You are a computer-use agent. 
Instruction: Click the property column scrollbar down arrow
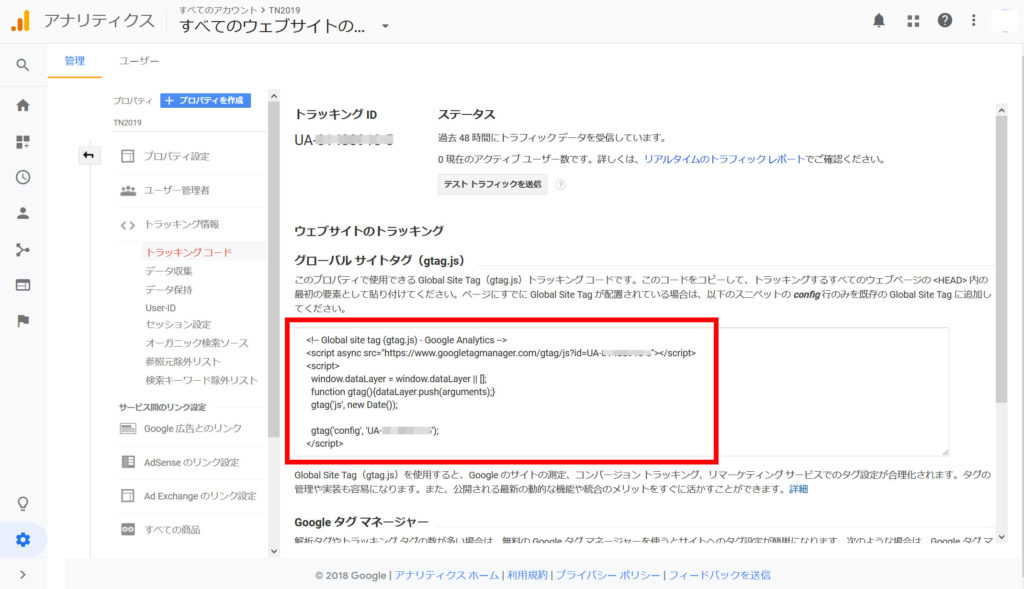274,550
